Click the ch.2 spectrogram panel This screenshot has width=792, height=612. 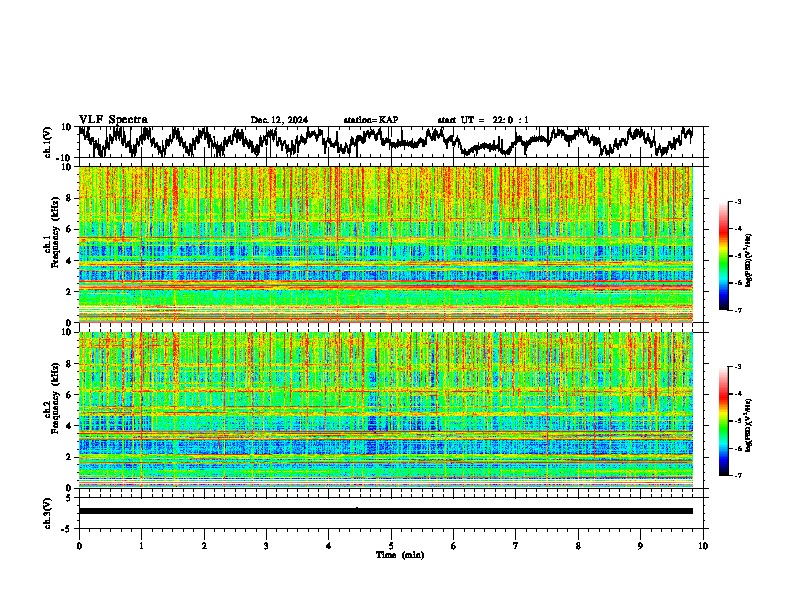point(386,410)
